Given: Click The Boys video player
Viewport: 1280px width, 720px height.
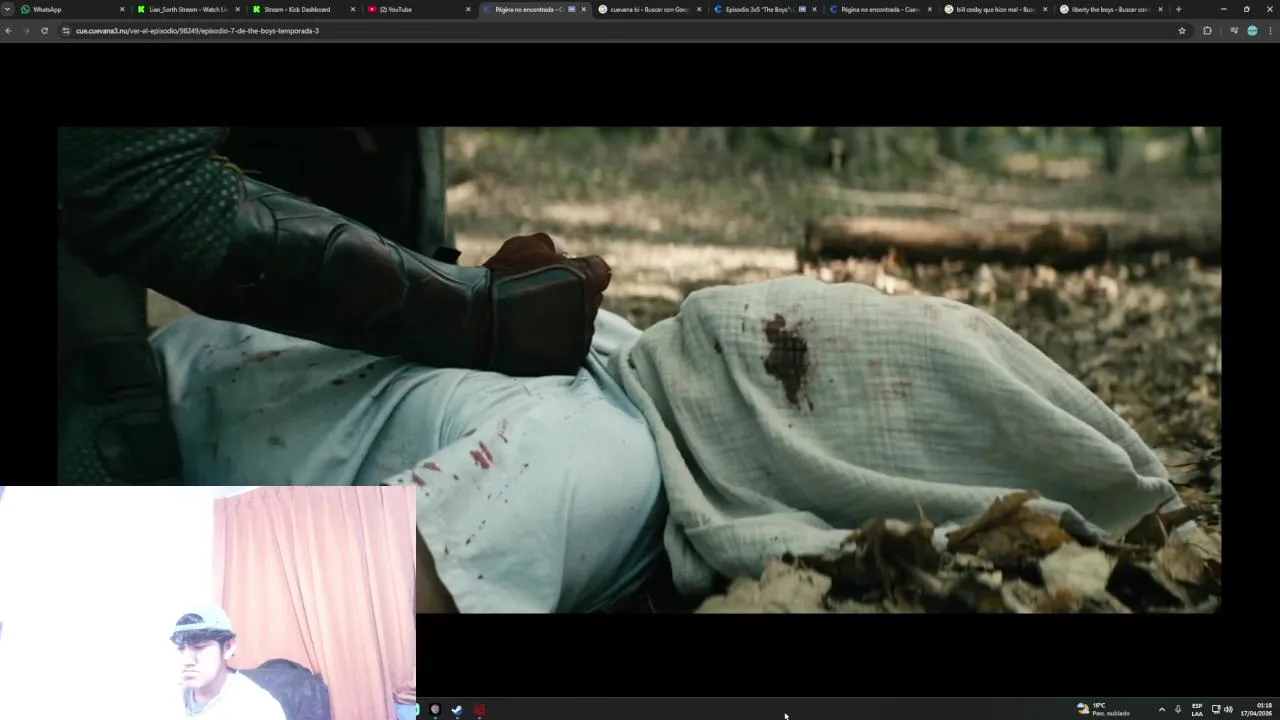Looking at the screenshot, I should click(639, 369).
